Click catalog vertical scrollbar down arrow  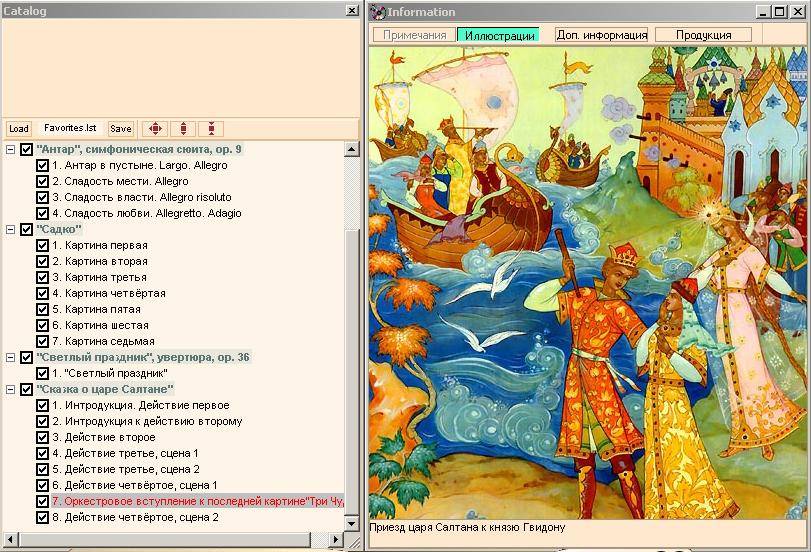[x=352, y=523]
